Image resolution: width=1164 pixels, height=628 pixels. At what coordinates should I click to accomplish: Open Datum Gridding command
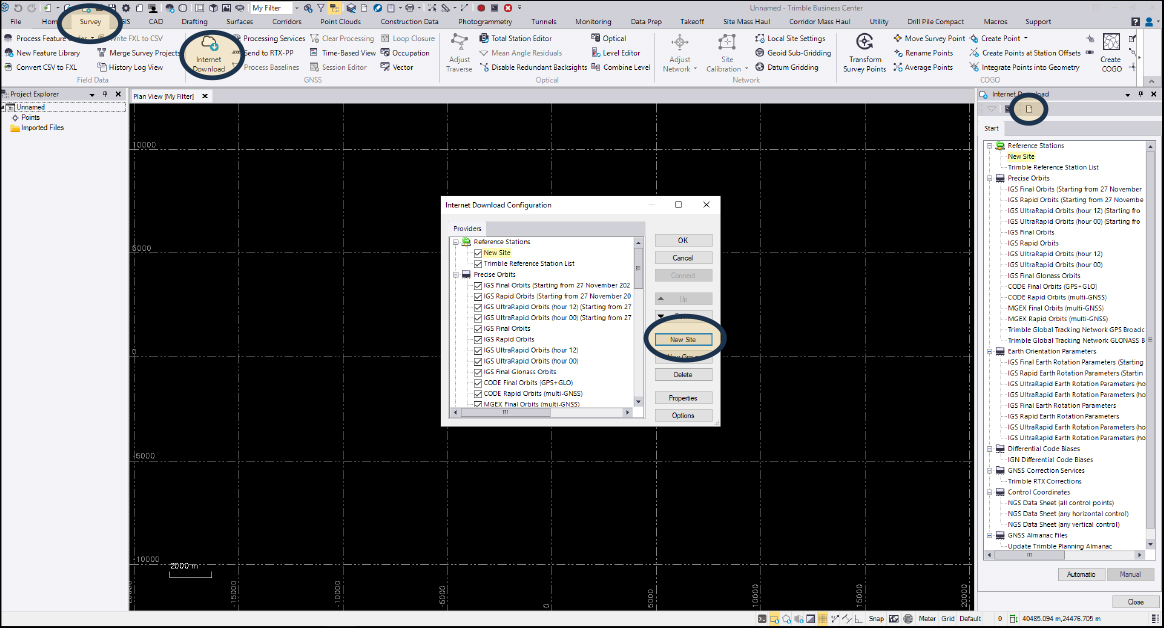pos(787,67)
